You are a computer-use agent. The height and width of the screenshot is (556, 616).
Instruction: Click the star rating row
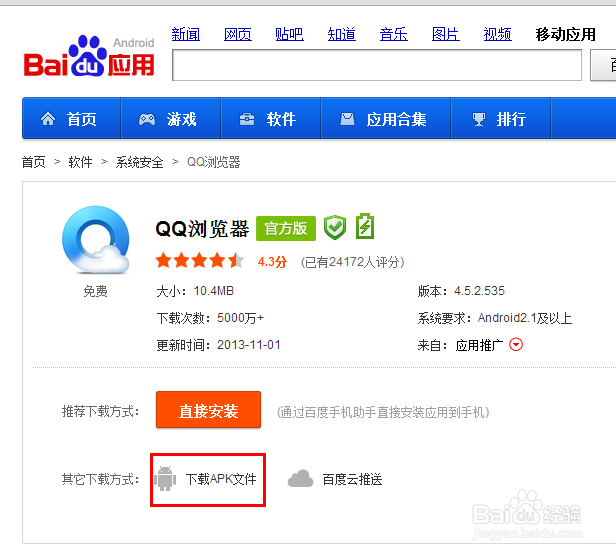click(200, 261)
